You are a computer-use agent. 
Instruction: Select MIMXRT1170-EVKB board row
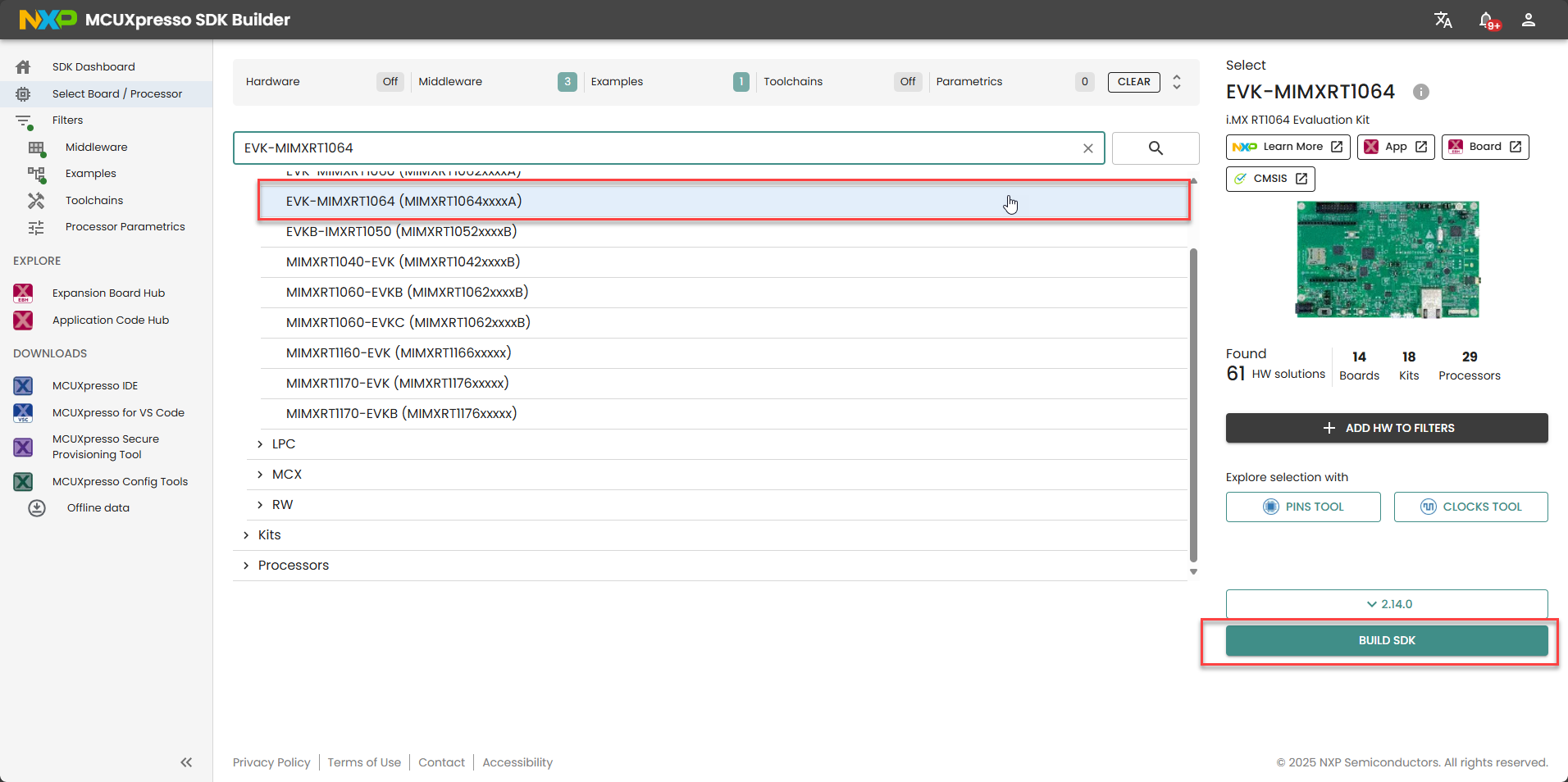click(x=724, y=414)
